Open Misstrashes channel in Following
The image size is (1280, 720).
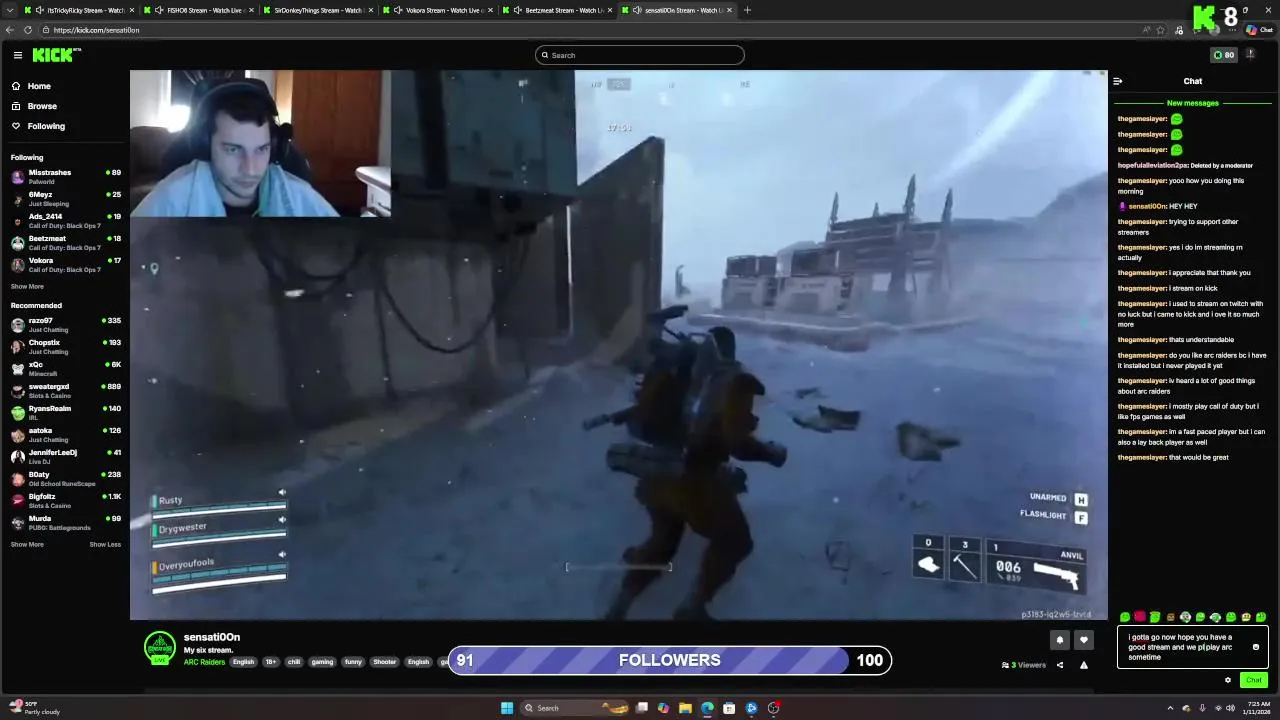64,177
